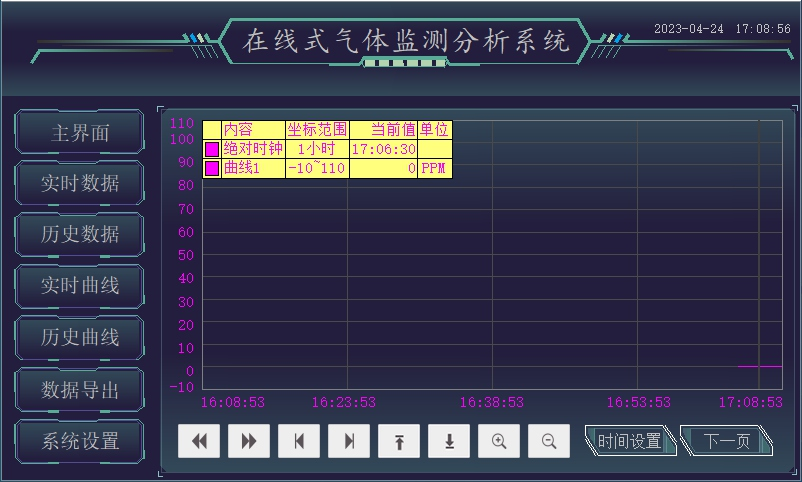Screen dimensions: 802x482
Task: Click the 坐标范围 column header
Action: tap(317, 129)
